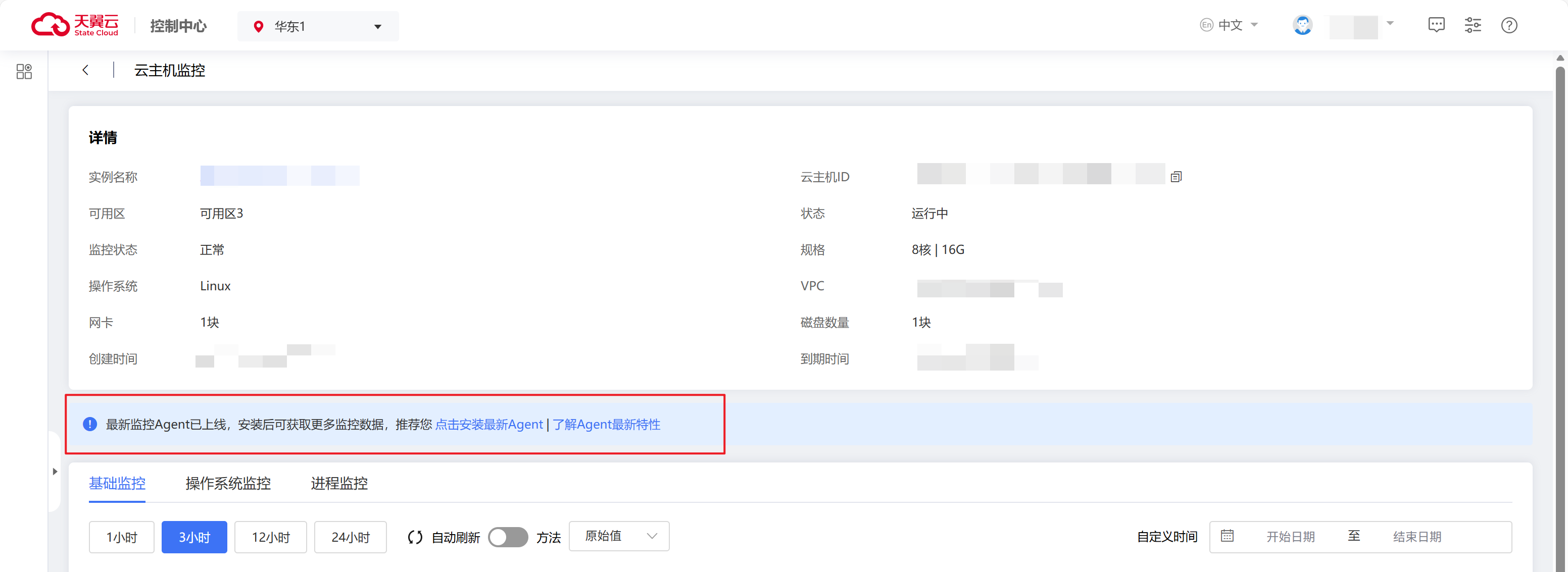
Task: Click the 开始日期 date input field
Action: click(1290, 537)
